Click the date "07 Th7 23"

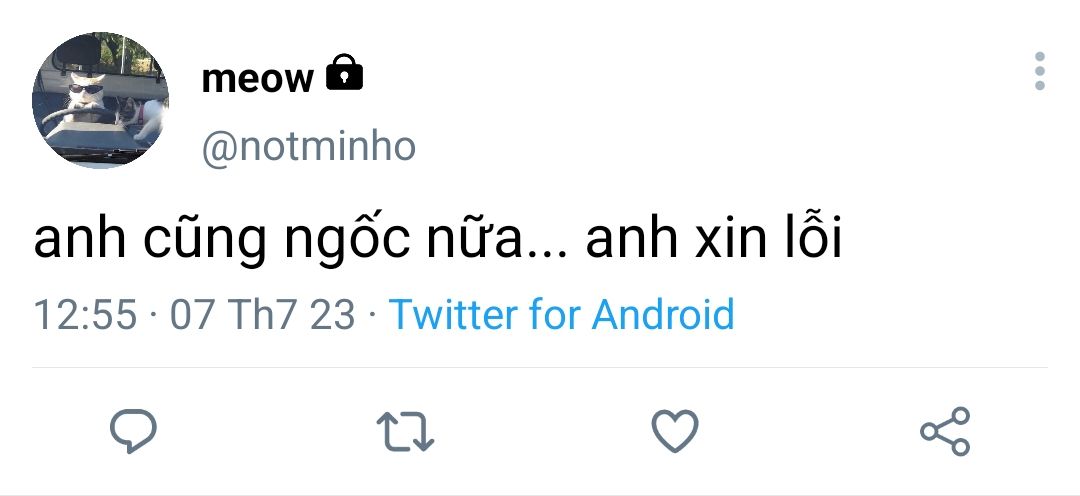coord(263,314)
